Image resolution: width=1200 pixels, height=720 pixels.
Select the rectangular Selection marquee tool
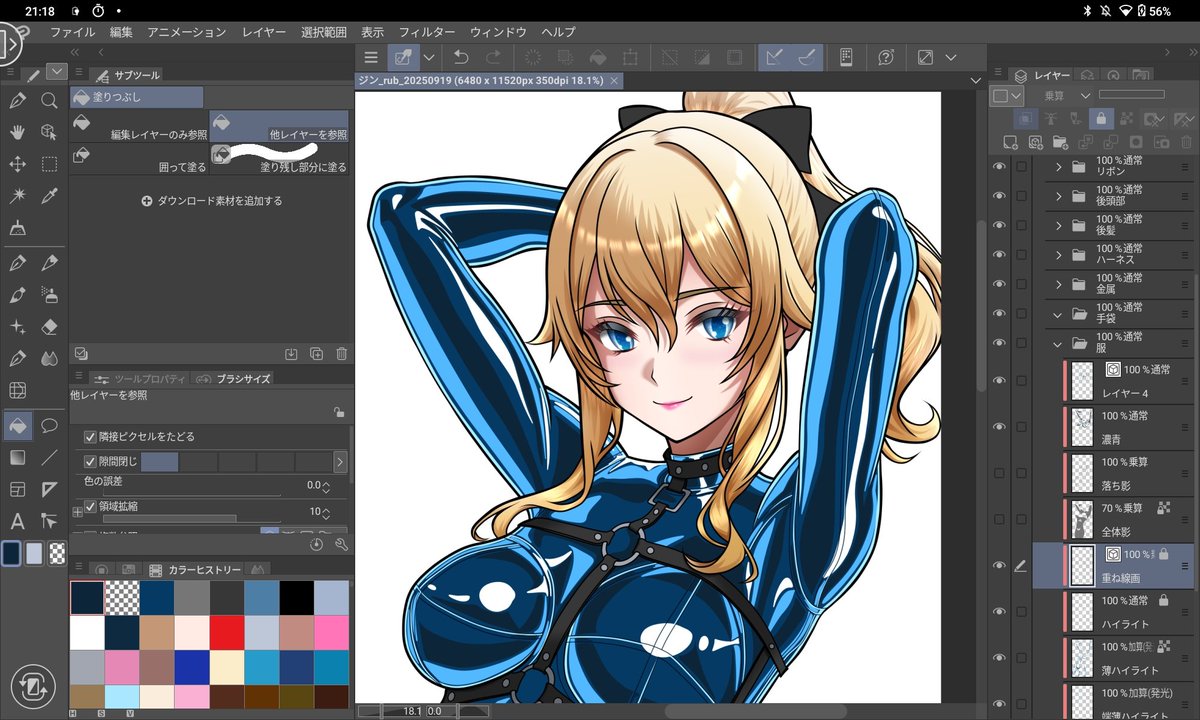pos(49,164)
